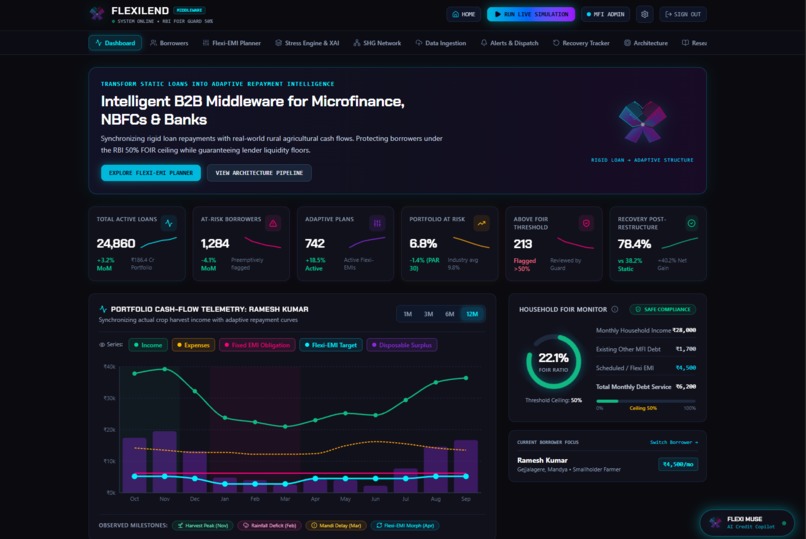Click the Safe Compliance badge
Image resolution: width=806 pixels, height=539 pixels.
click(x=663, y=309)
